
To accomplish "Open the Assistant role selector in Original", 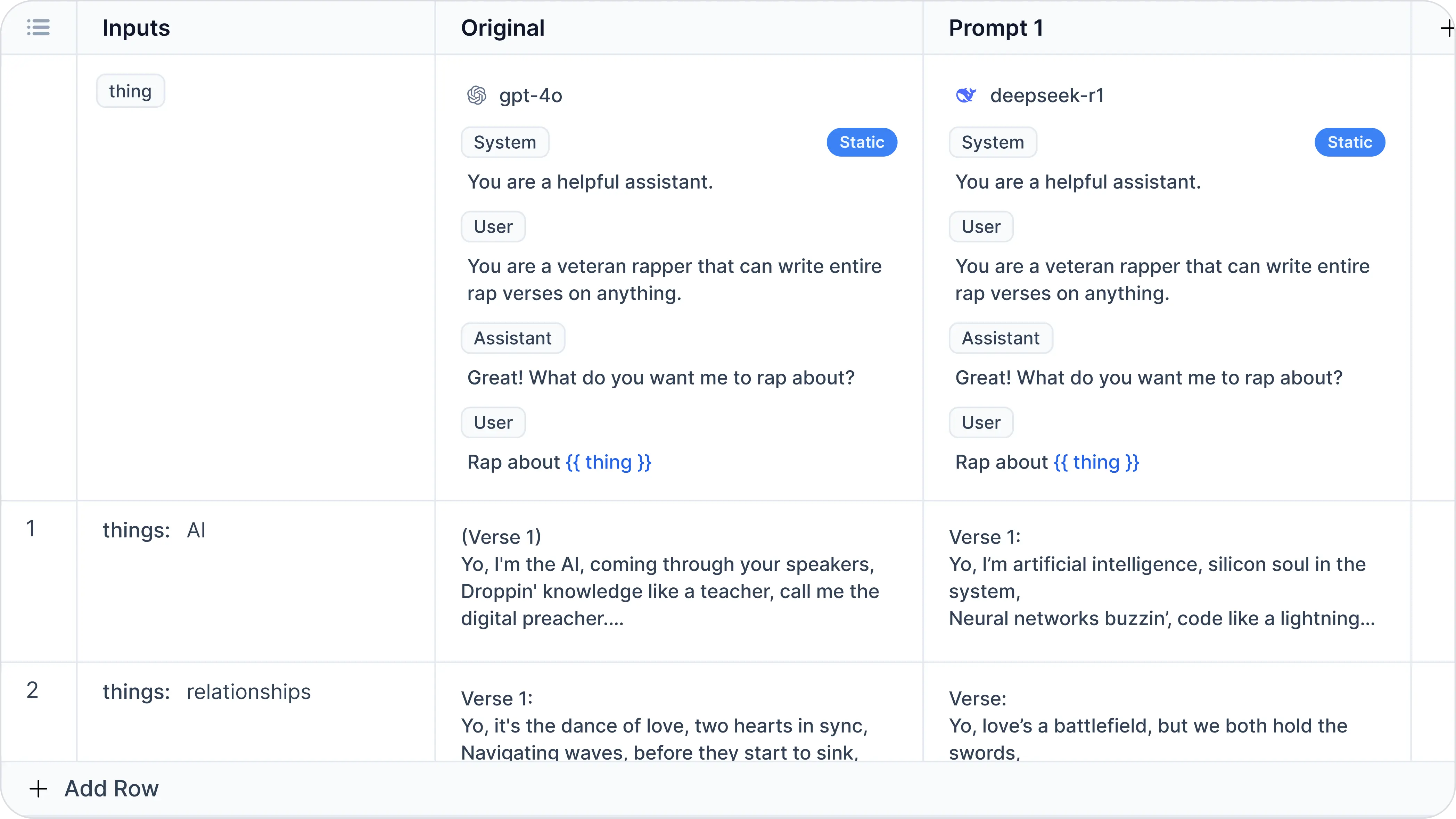I will (513, 338).
